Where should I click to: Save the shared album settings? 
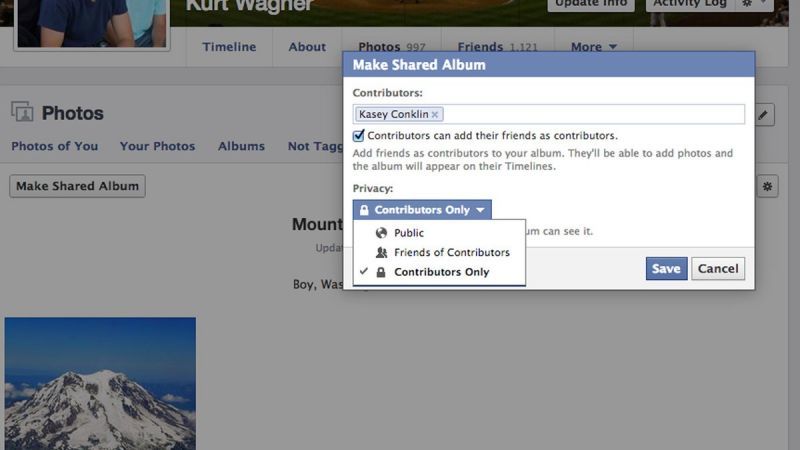pos(666,268)
